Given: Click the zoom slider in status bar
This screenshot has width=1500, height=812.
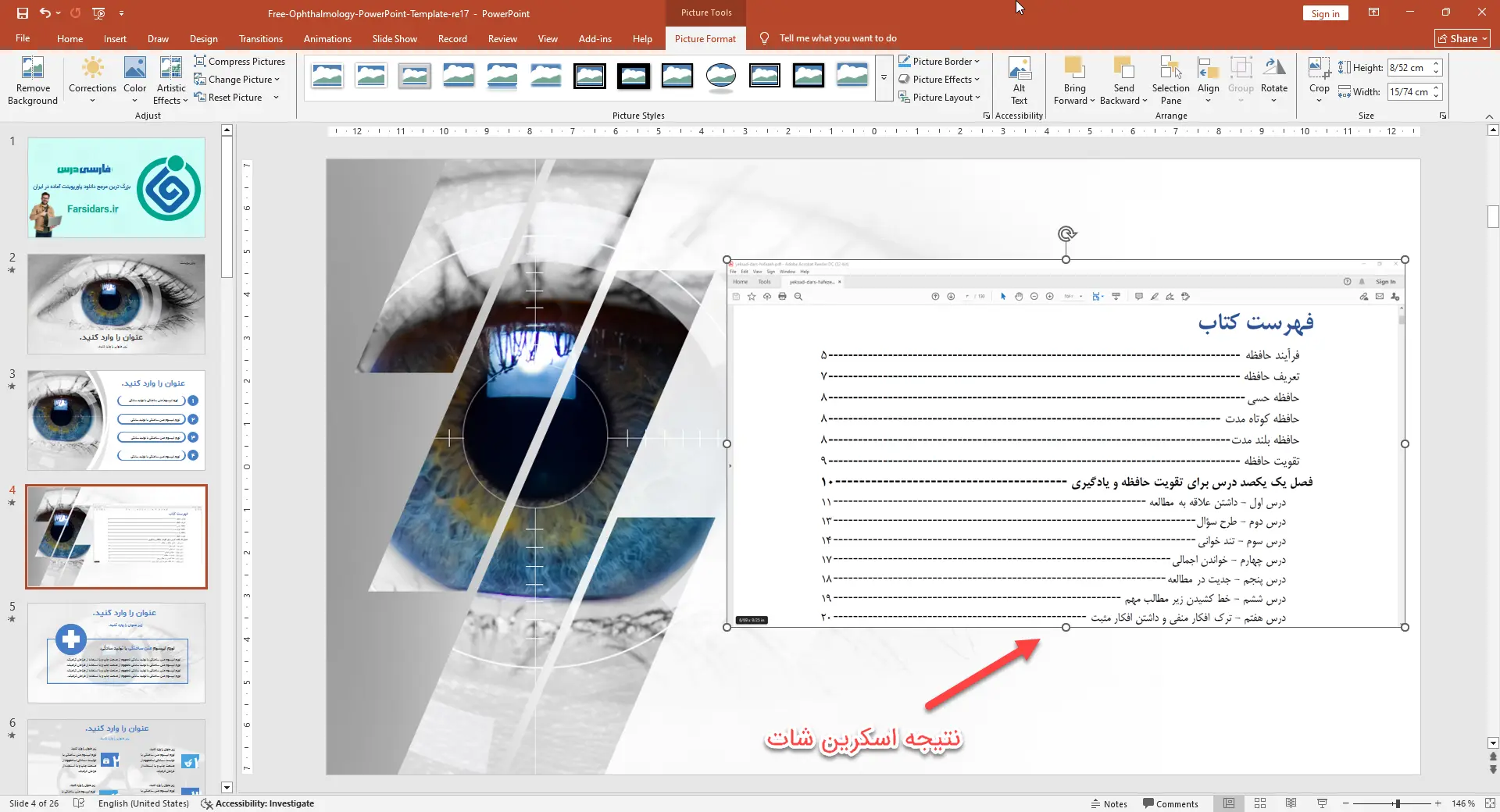Looking at the screenshot, I should (1397, 803).
